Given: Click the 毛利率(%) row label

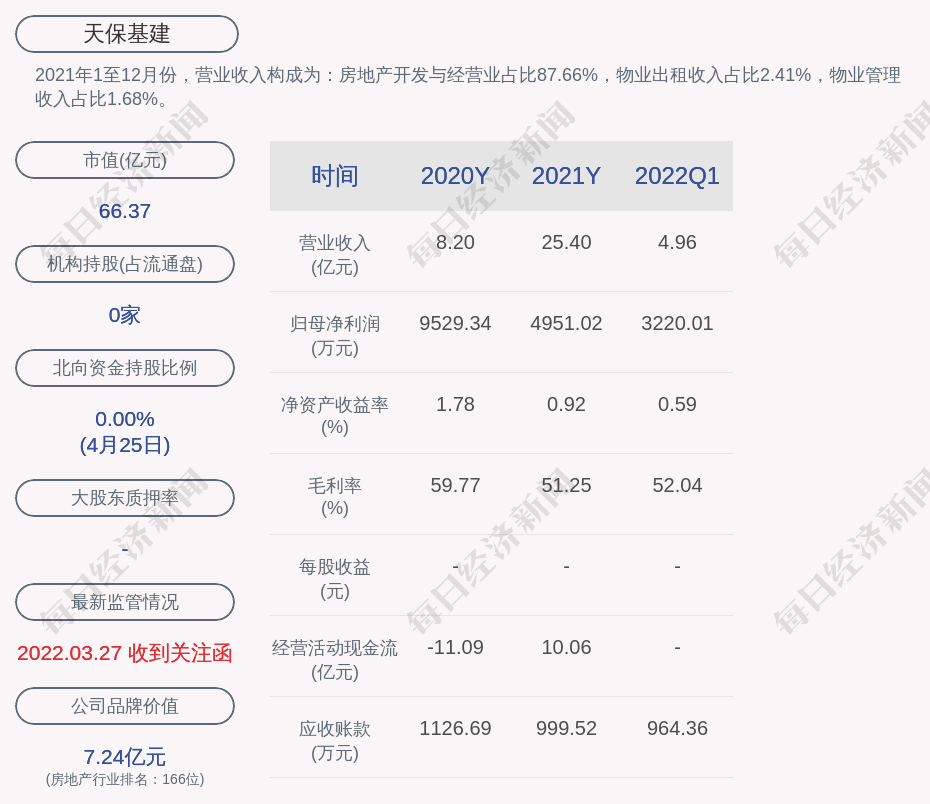Looking at the screenshot, I should pyautogui.click(x=335, y=497).
